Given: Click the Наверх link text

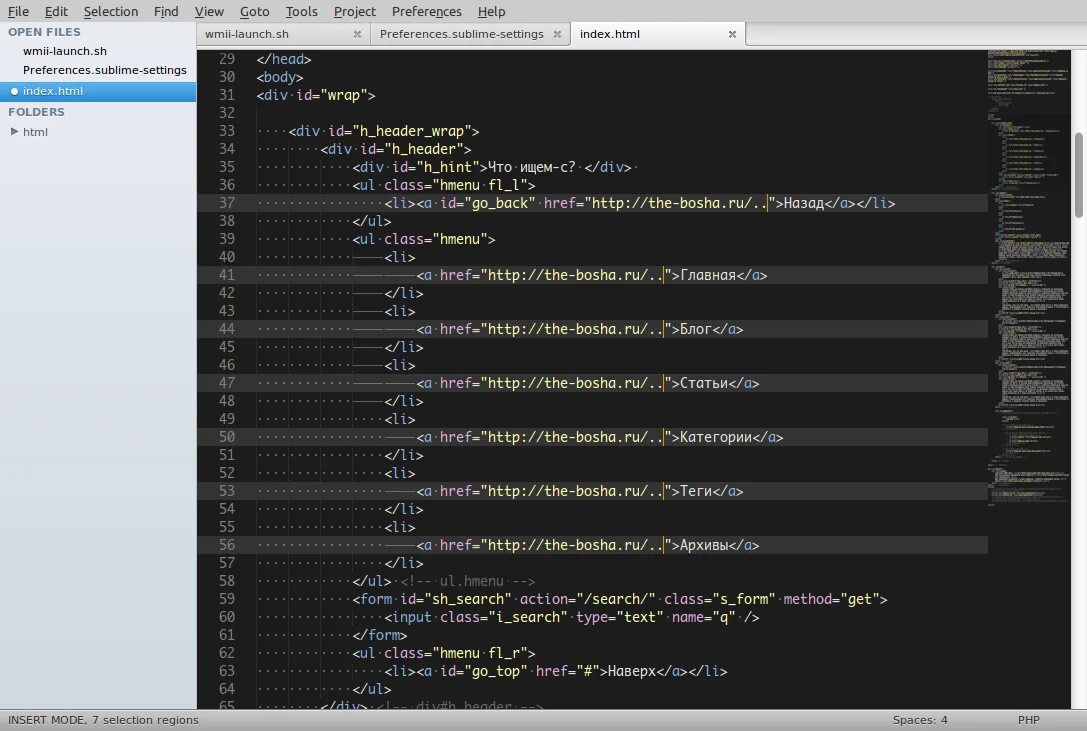Looking at the screenshot, I should click(632, 671).
